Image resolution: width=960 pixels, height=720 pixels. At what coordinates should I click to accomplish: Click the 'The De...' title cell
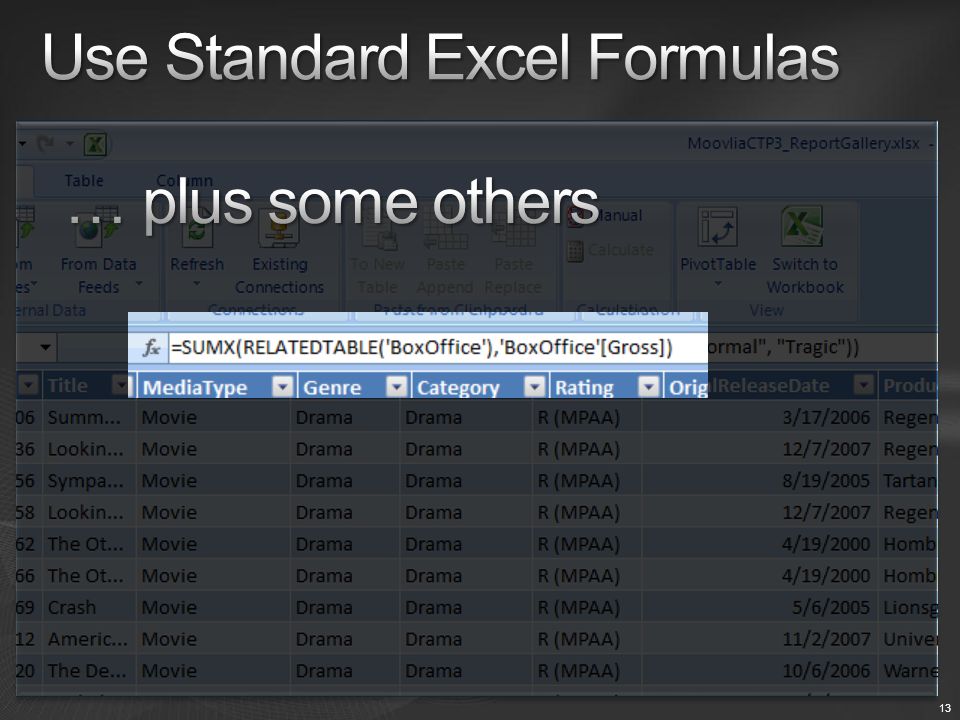click(x=87, y=671)
